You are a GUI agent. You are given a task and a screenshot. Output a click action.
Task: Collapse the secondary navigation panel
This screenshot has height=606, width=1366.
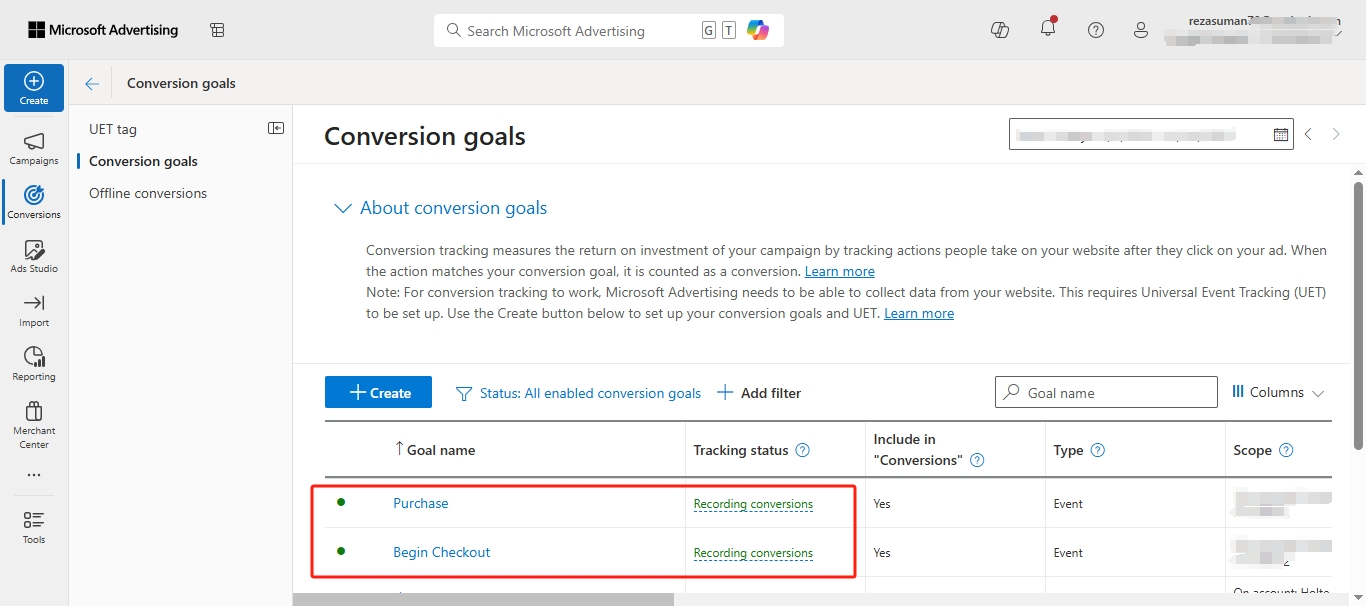tap(276, 128)
